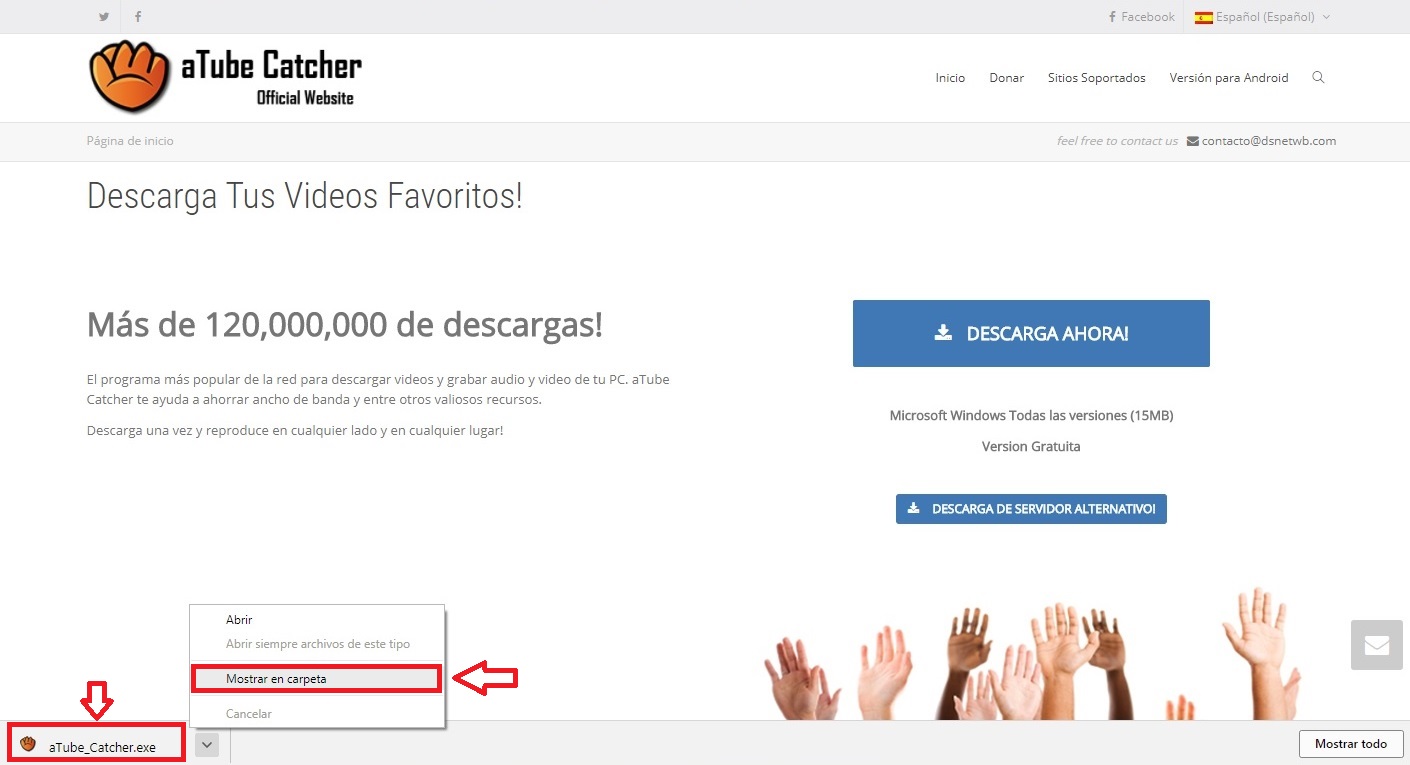The image size is (1410, 765).
Task: Open the search magnifier icon in navigation
Action: (x=1318, y=77)
